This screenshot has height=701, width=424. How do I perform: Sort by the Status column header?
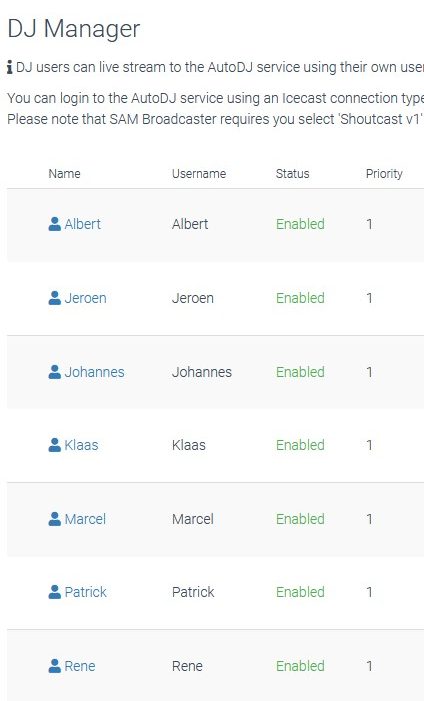[293, 173]
